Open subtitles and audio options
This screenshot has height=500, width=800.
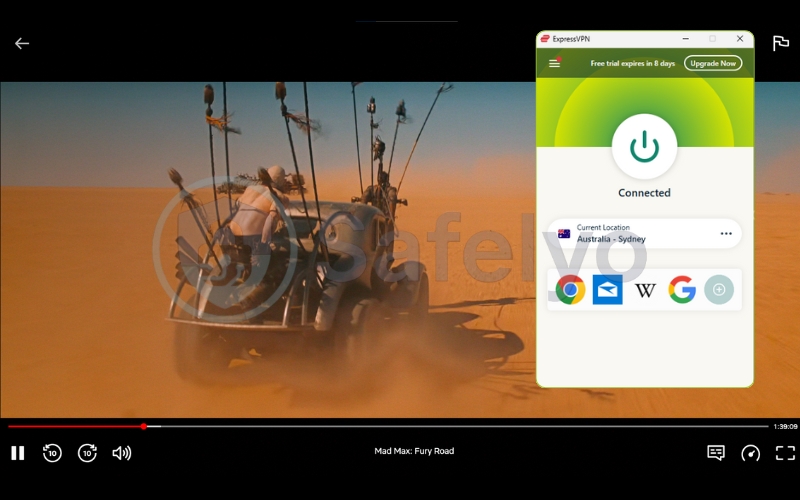point(716,453)
